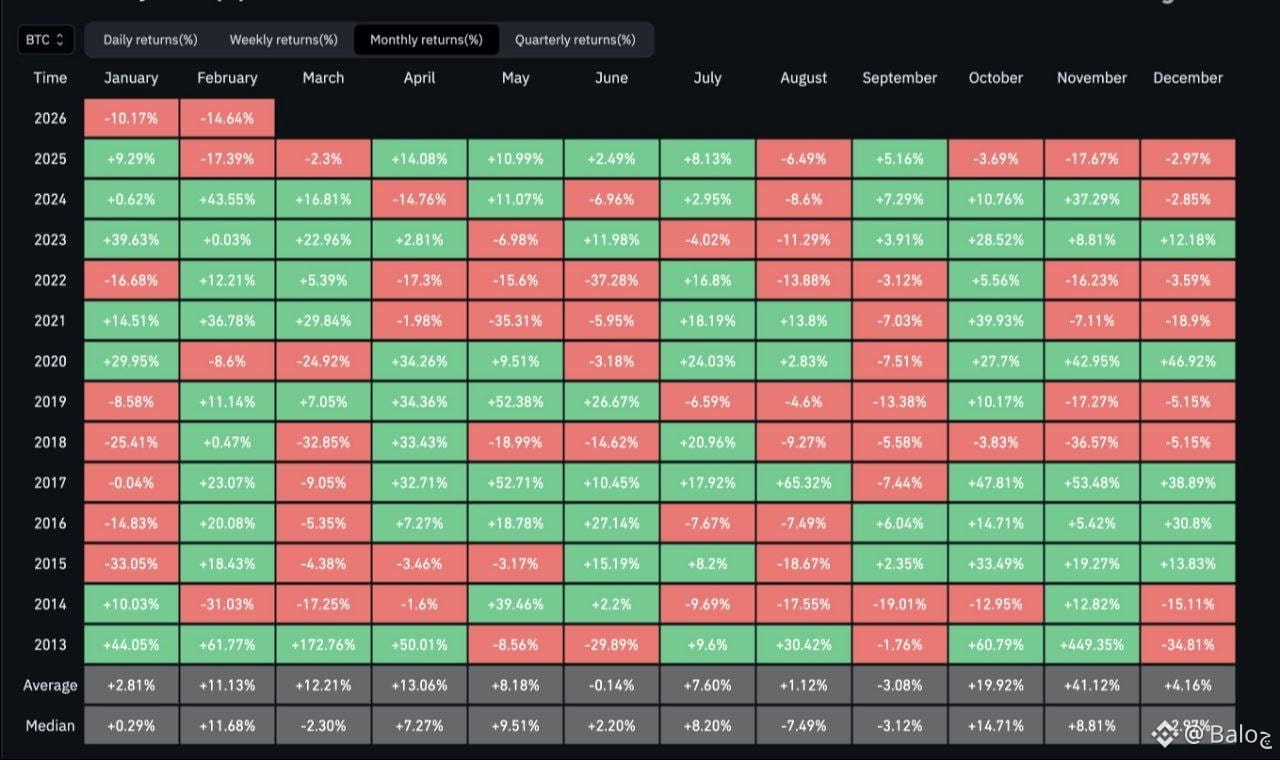This screenshot has height=760, width=1280.
Task: Select the 2021 row label
Action: (50, 321)
